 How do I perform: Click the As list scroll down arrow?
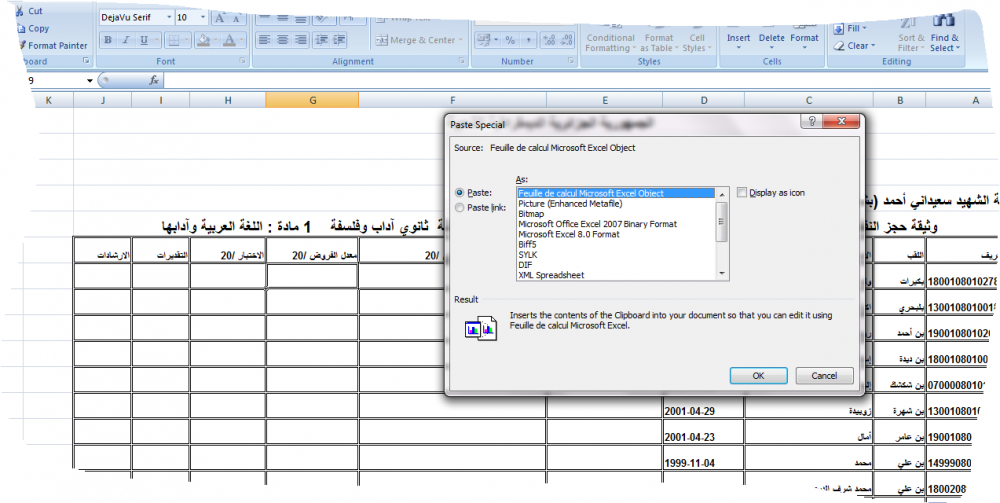(723, 274)
